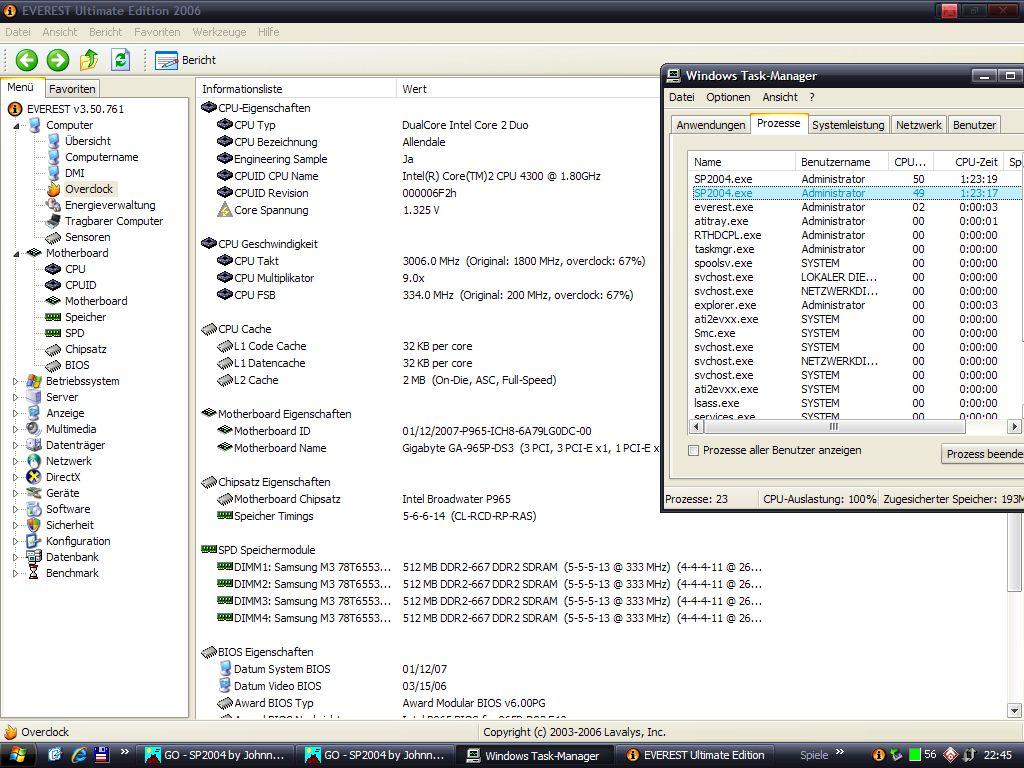Viewport: 1024px width, 768px height.
Task: Select the explorer.exe process row
Action: pos(856,306)
